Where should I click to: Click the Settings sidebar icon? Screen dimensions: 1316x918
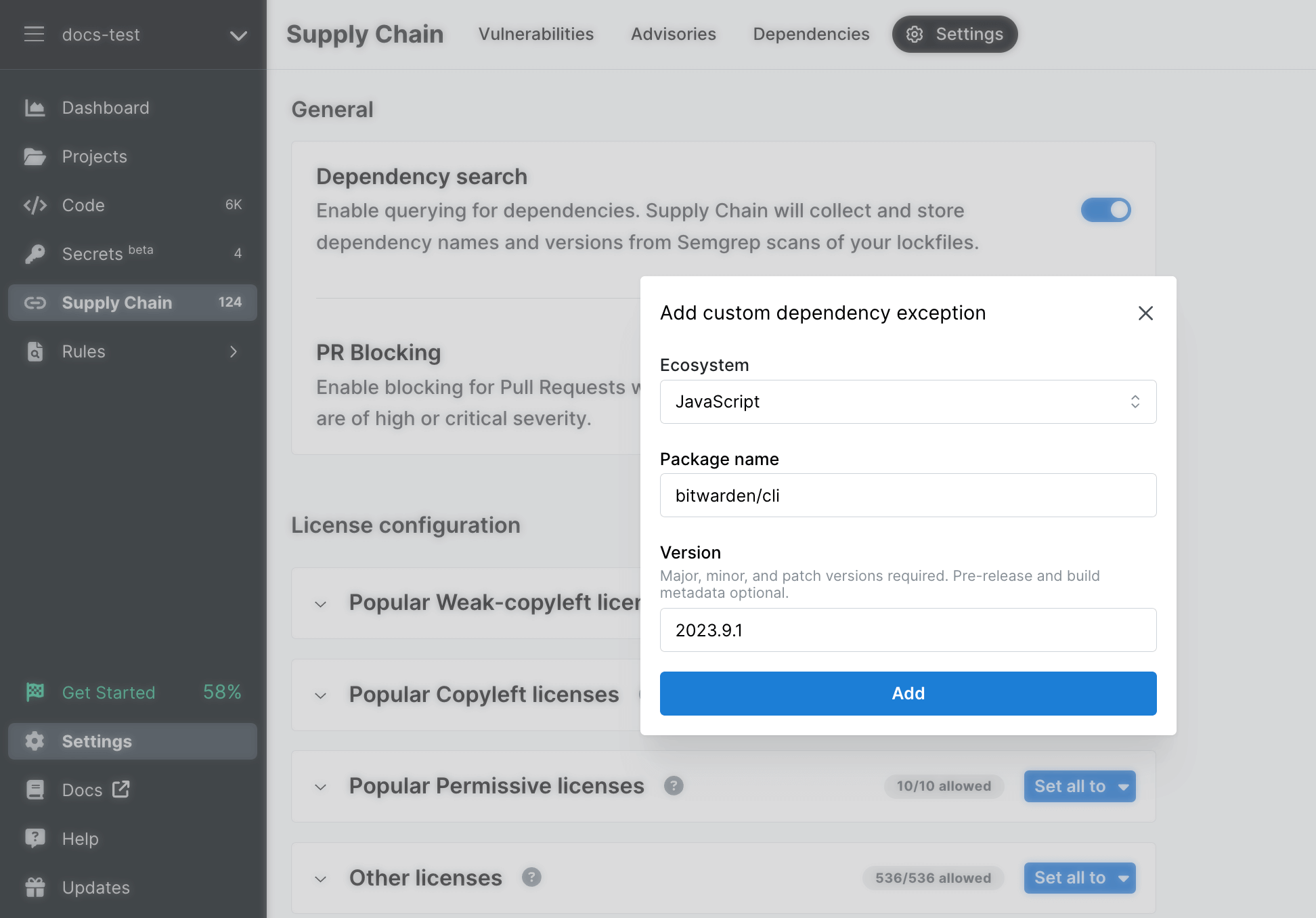point(35,741)
